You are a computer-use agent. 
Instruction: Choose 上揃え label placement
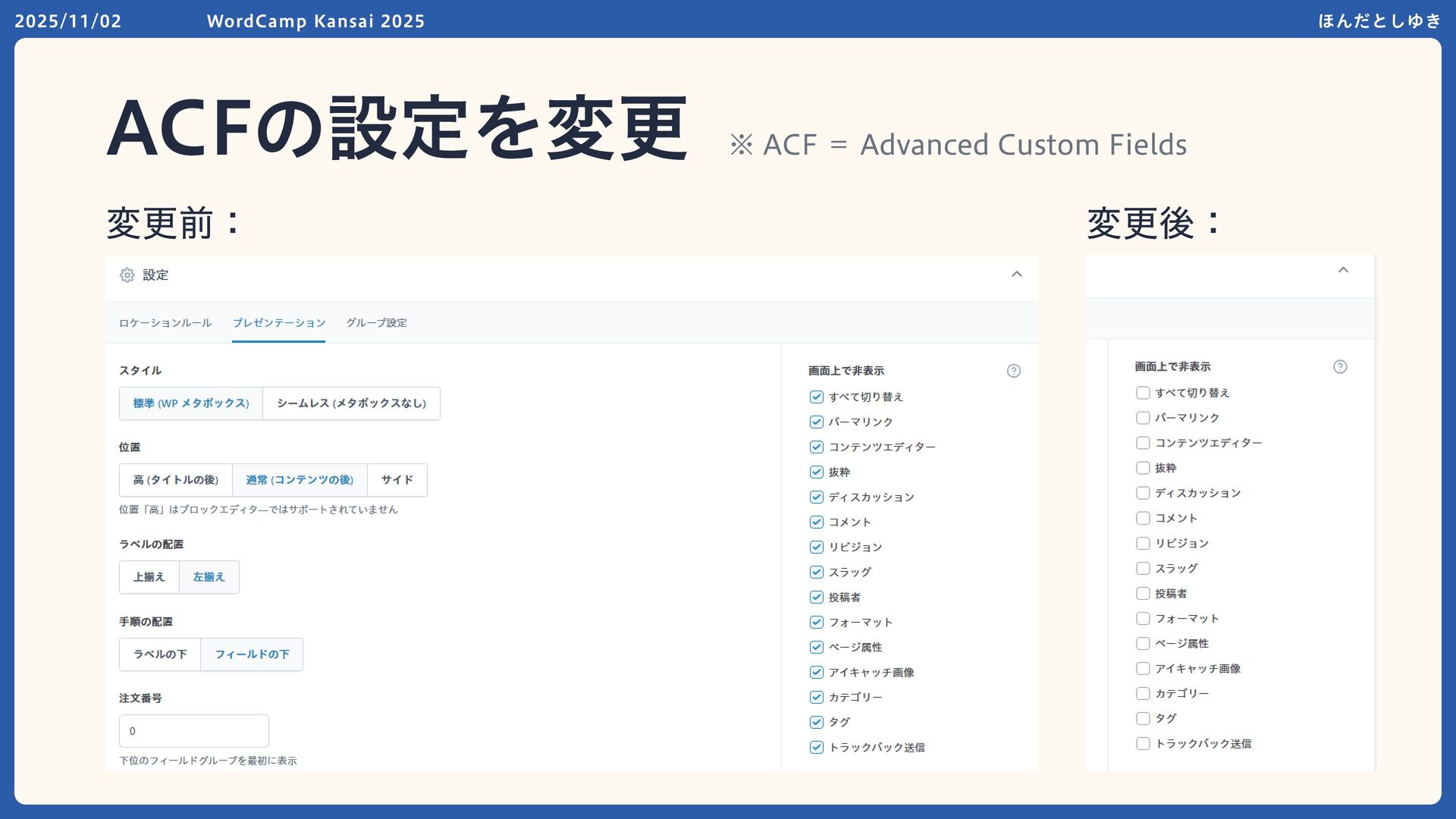(x=149, y=577)
